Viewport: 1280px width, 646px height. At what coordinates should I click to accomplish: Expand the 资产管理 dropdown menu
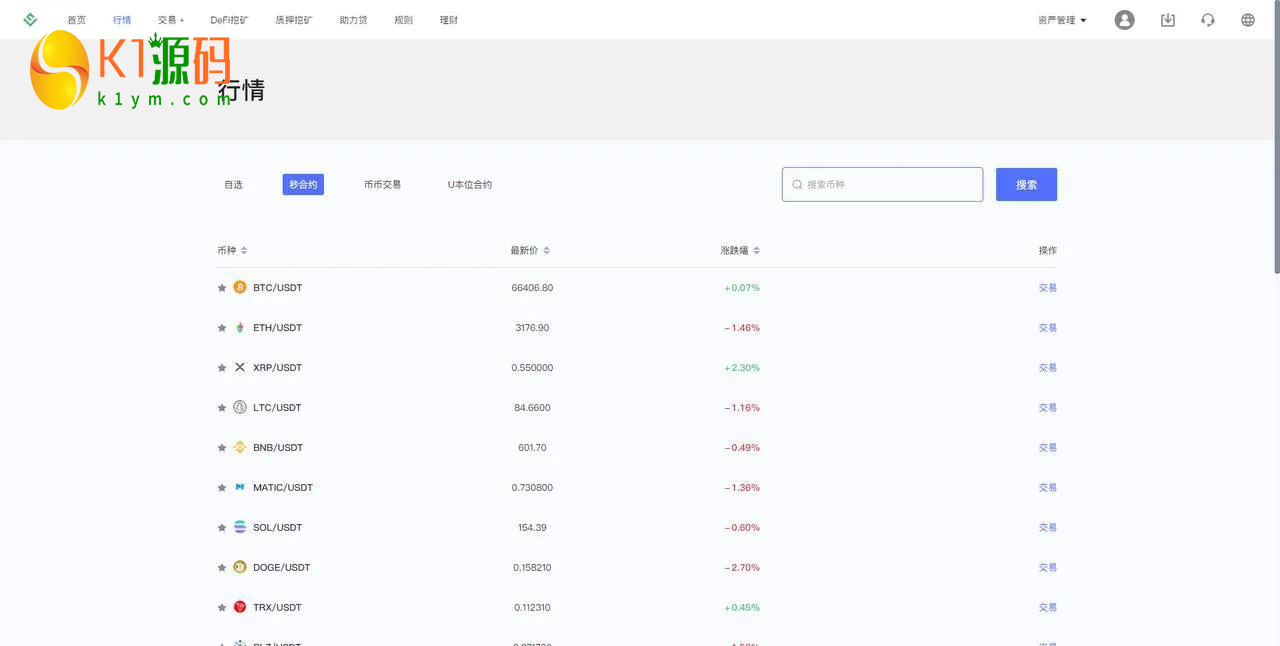click(x=1061, y=20)
